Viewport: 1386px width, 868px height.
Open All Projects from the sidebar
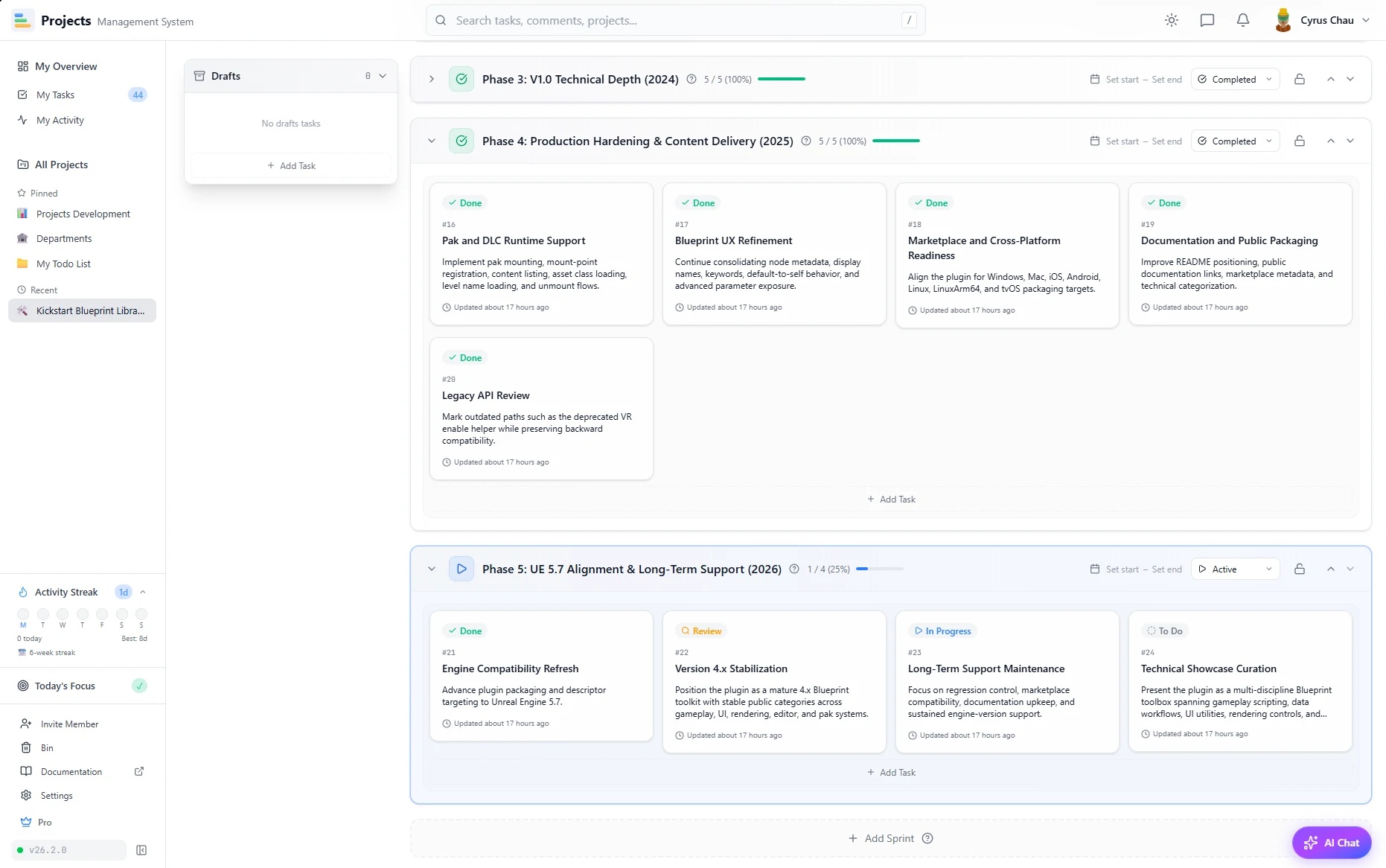(61, 165)
